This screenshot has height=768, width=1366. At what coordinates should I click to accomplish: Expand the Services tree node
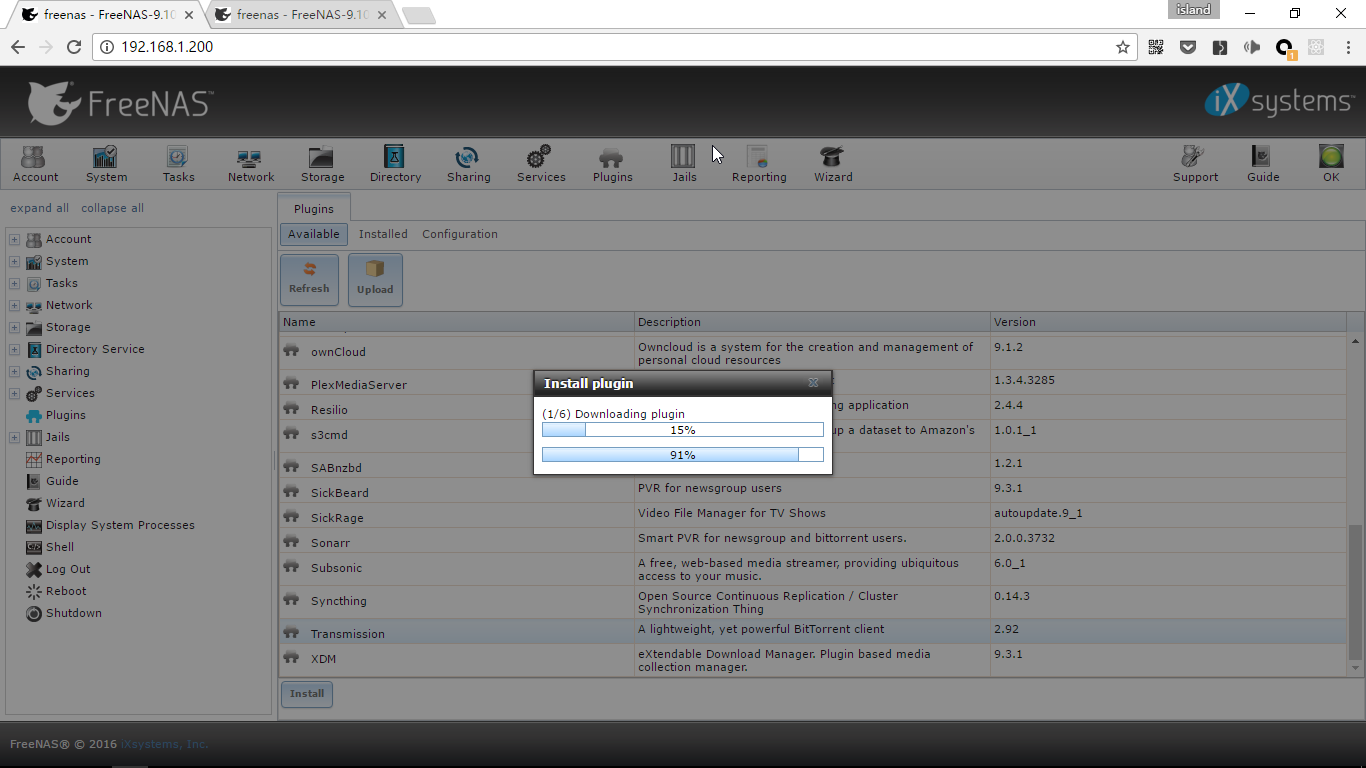pos(14,394)
